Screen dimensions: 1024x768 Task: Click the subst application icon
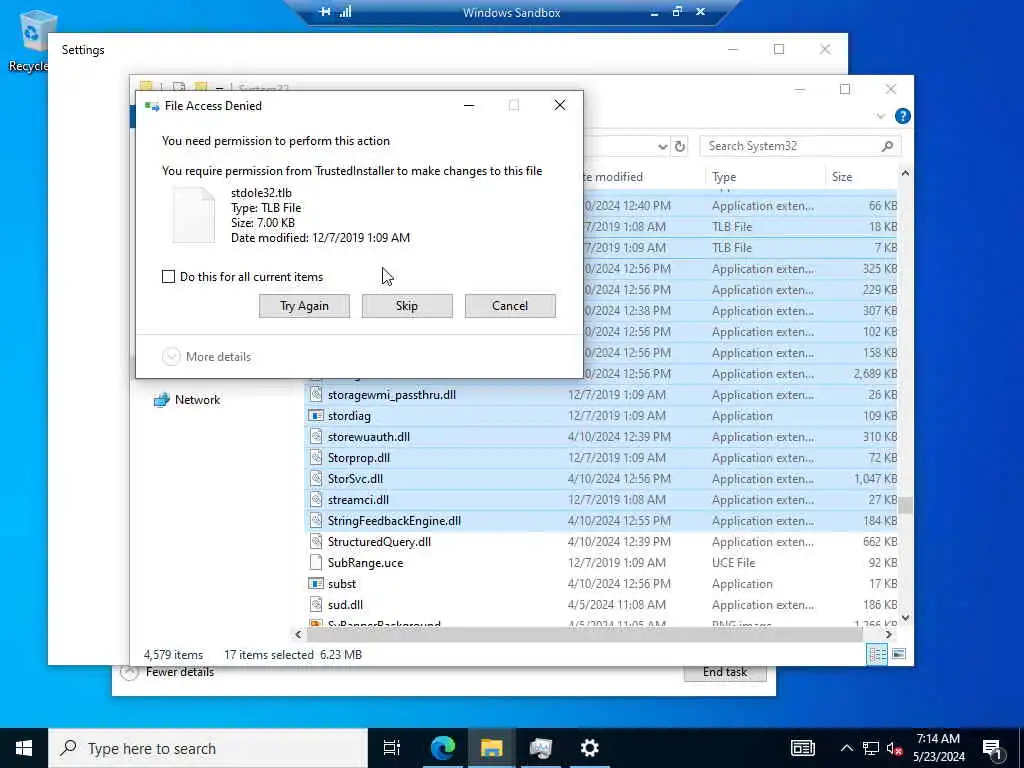[316, 583]
